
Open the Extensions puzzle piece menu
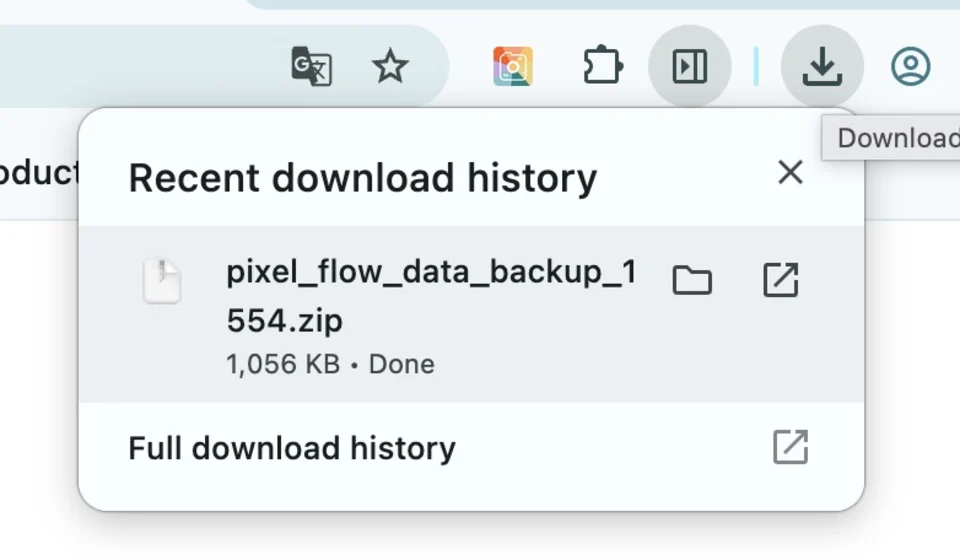[x=603, y=65]
